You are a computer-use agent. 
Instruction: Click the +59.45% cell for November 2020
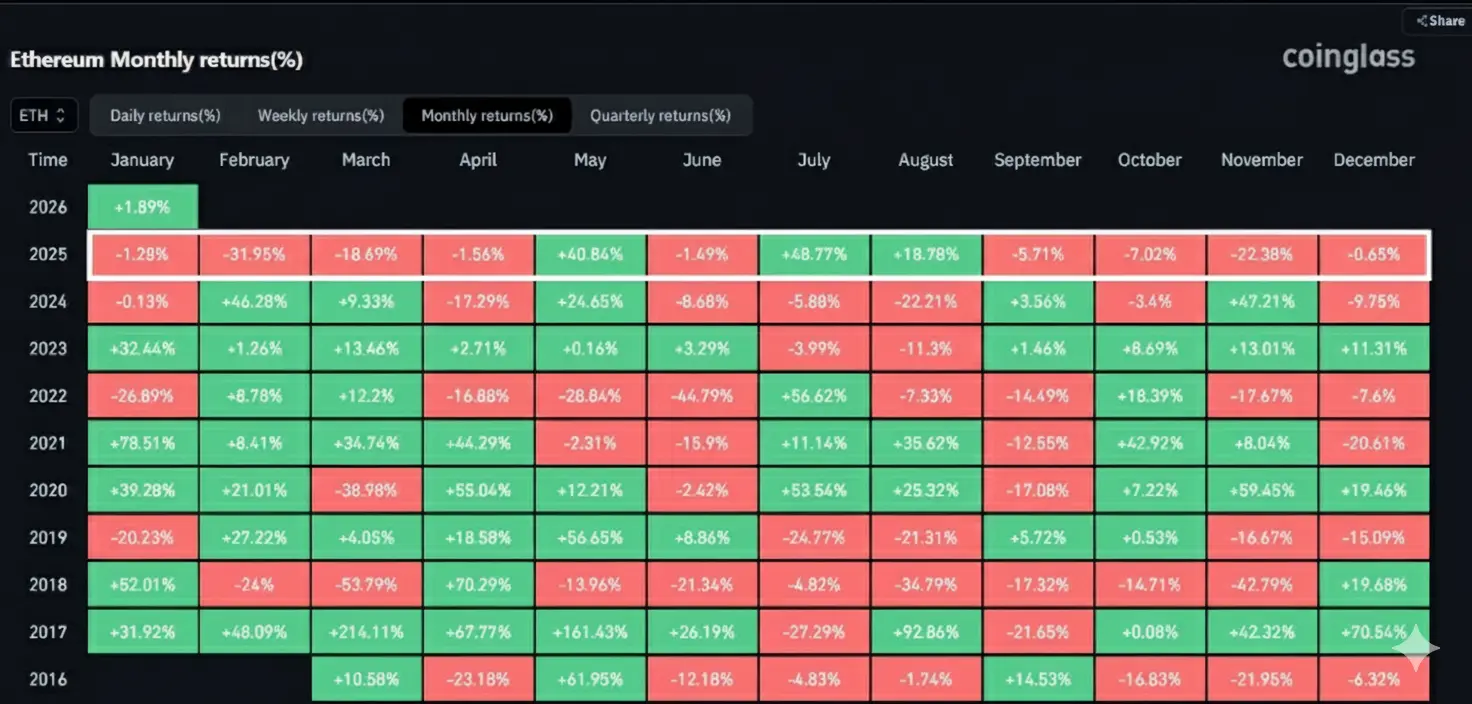[x=1262, y=490]
